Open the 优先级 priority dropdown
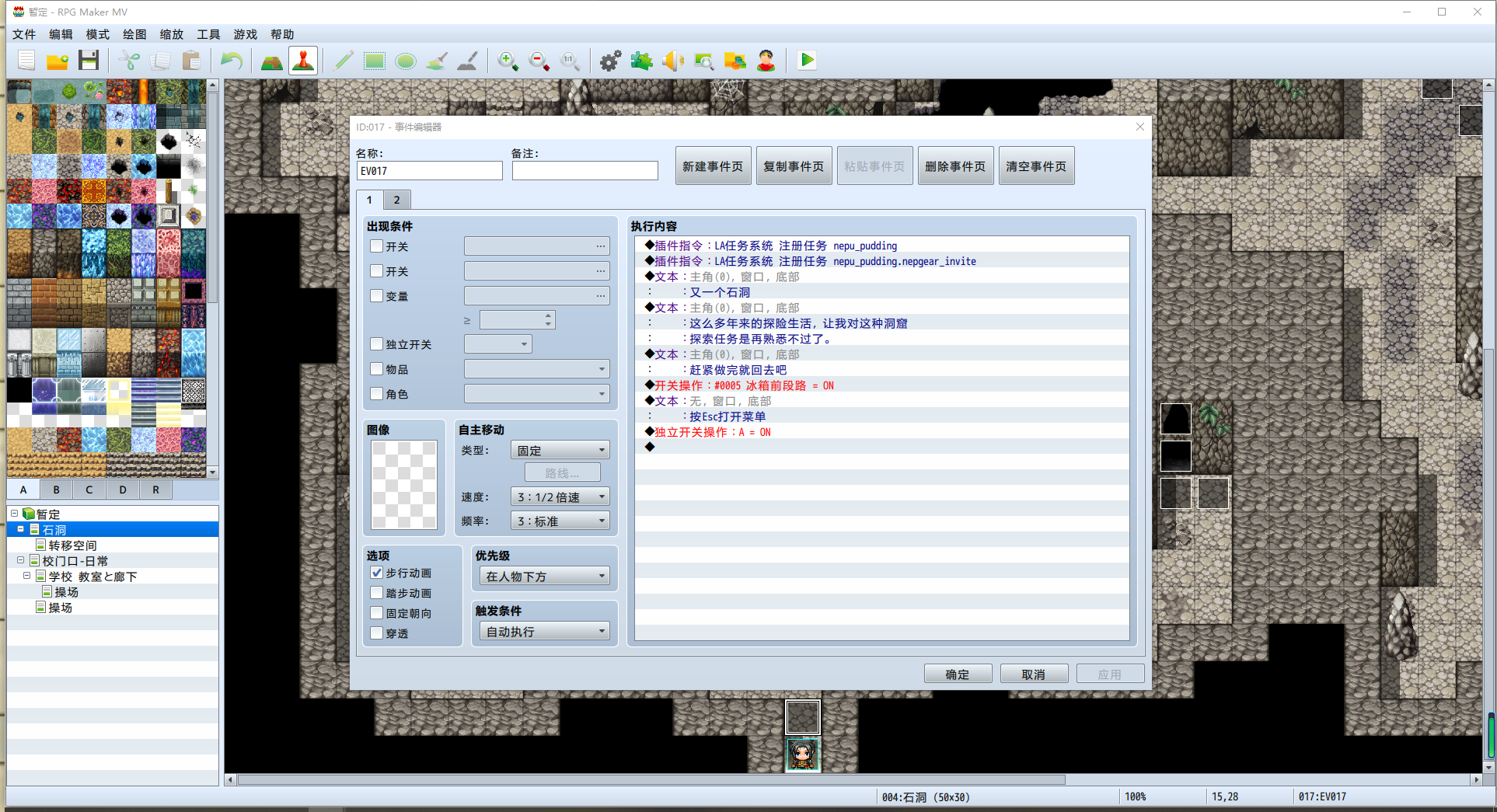The width and height of the screenshot is (1497, 812). coord(545,577)
